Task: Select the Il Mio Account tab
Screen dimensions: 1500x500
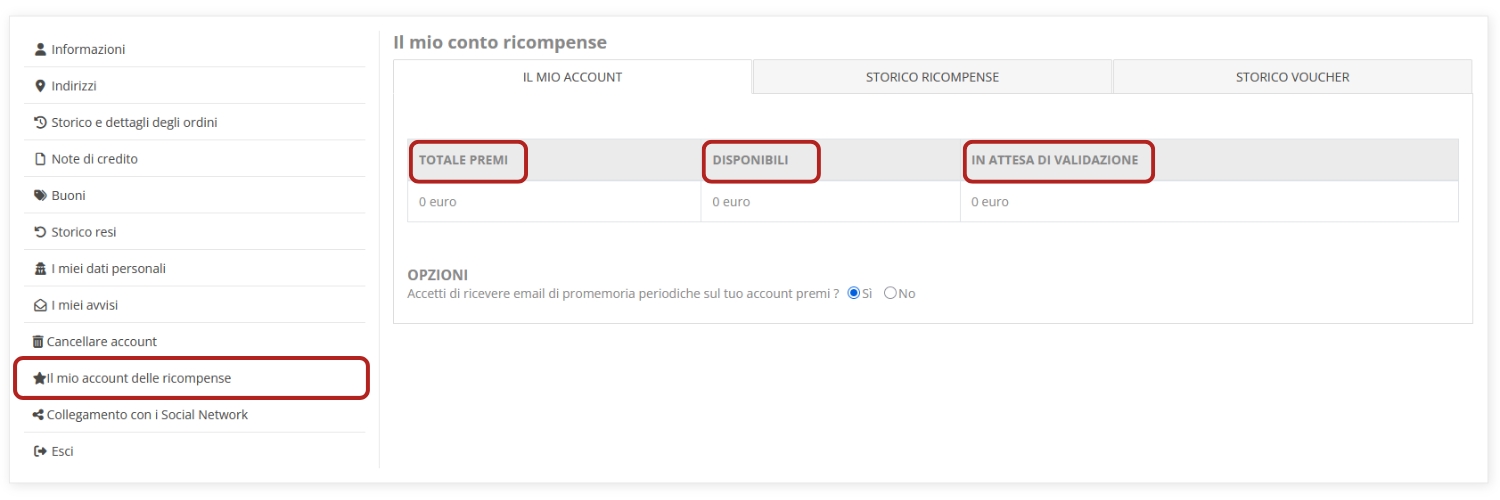Action: pos(572,77)
